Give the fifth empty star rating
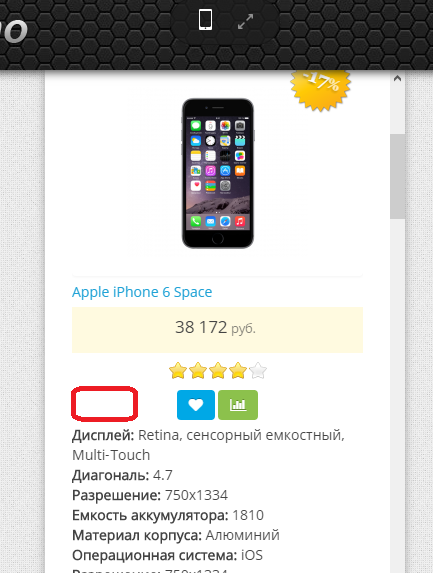 click(x=258, y=371)
